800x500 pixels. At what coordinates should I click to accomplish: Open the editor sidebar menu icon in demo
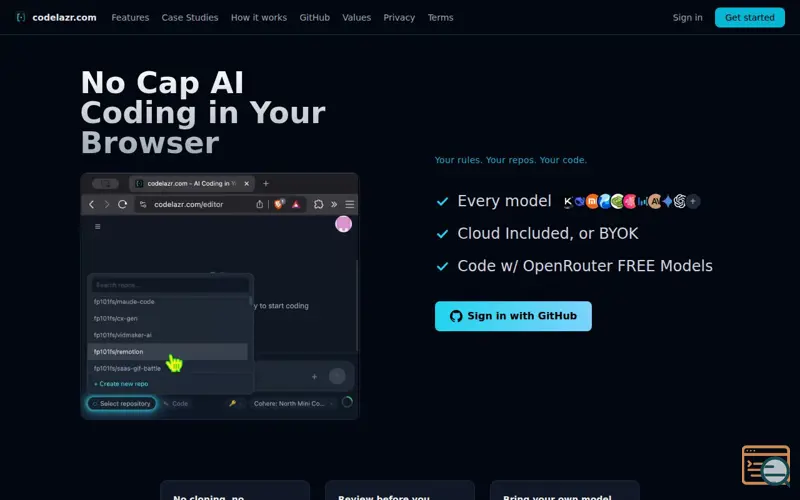[97, 227]
